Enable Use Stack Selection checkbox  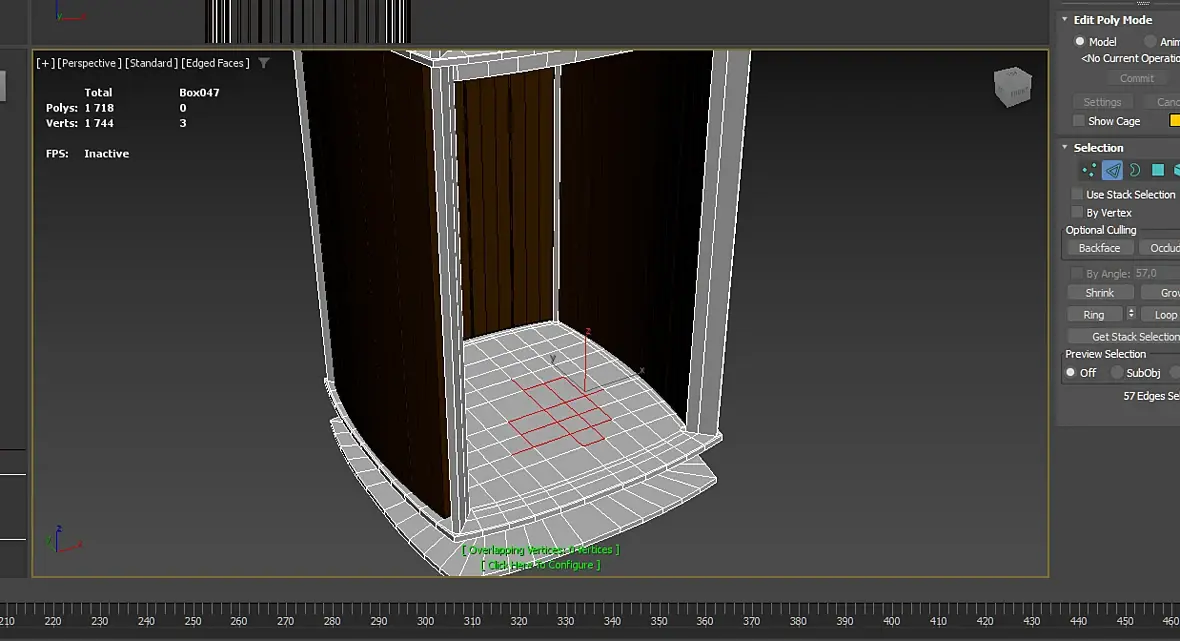coord(1077,194)
